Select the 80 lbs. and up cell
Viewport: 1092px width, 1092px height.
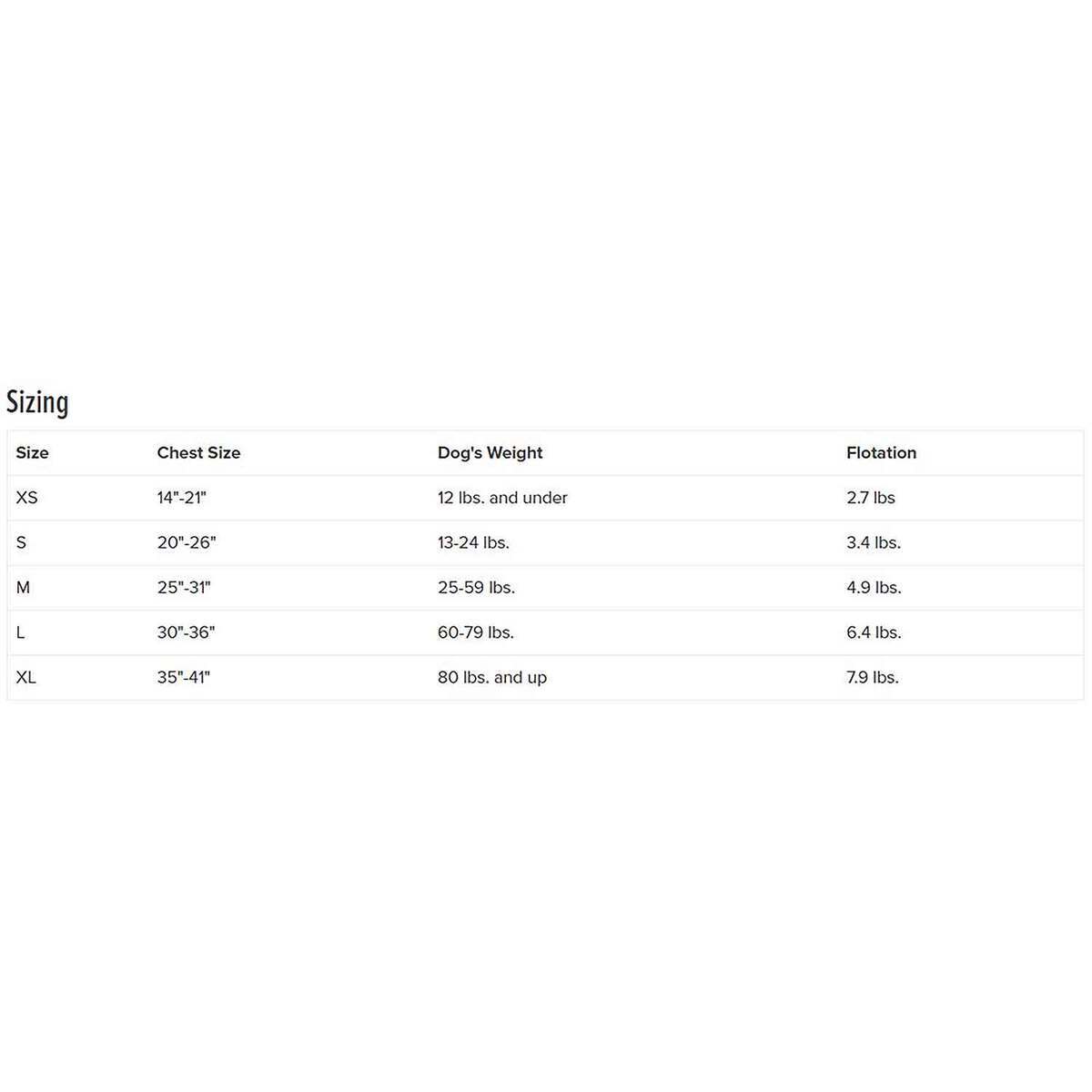tap(492, 677)
